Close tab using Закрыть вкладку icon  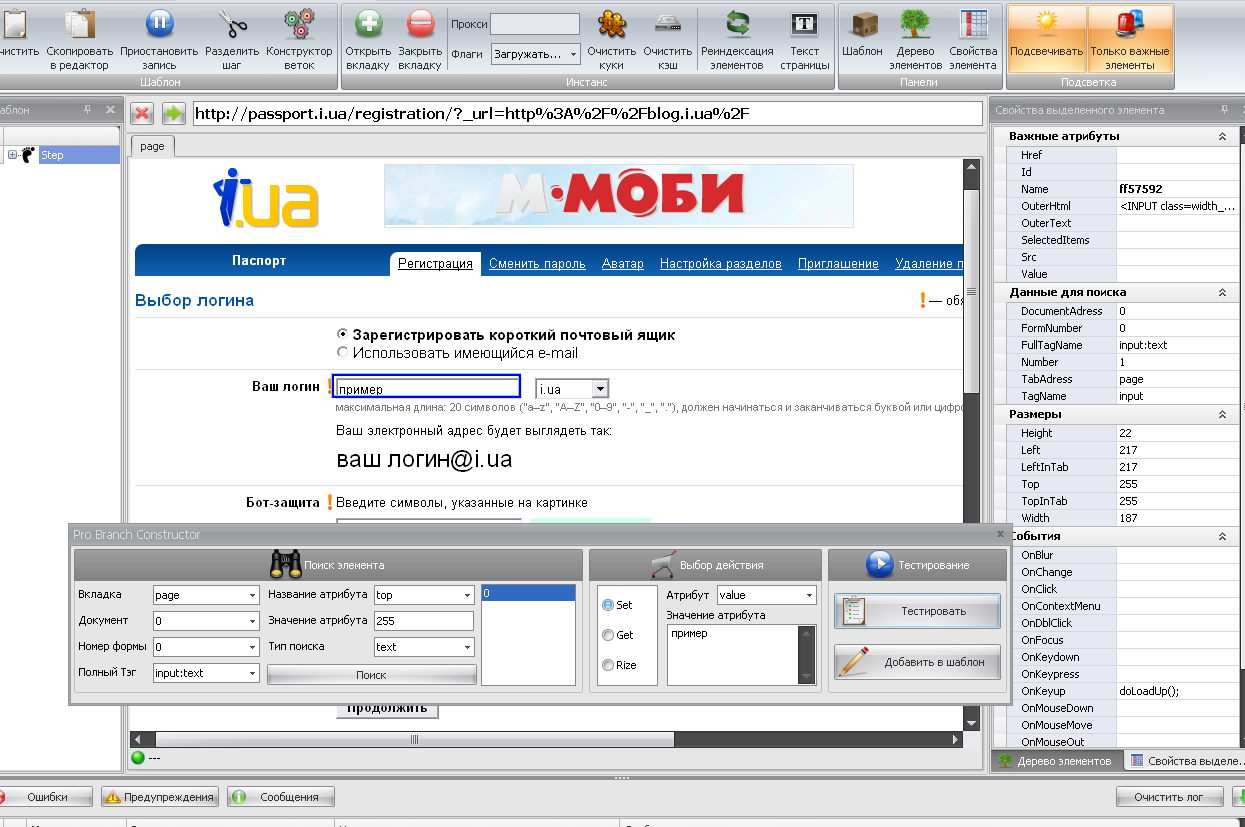click(420, 24)
